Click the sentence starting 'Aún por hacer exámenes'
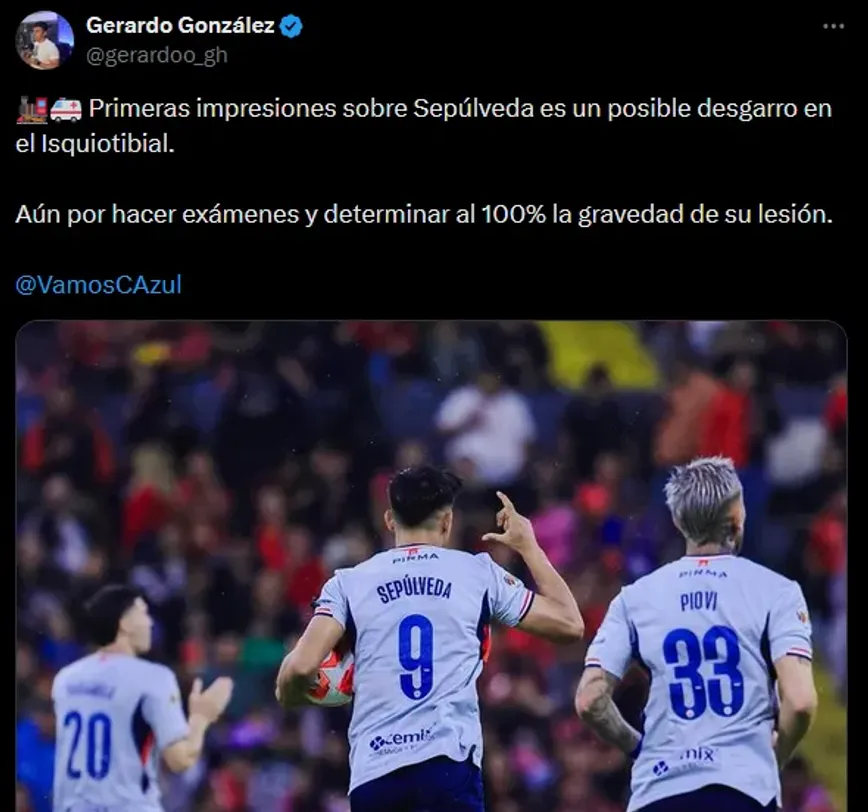This screenshot has width=868, height=812. [423, 214]
